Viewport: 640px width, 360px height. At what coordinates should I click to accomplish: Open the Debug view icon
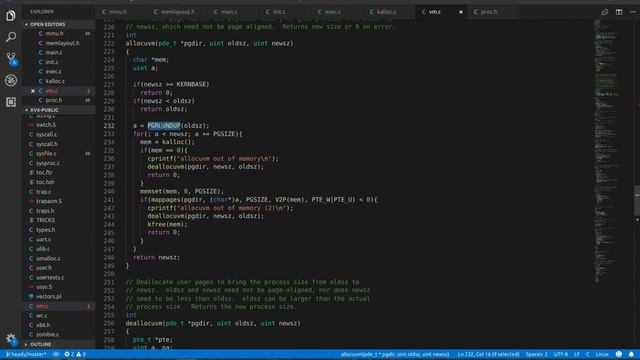(x=11, y=80)
